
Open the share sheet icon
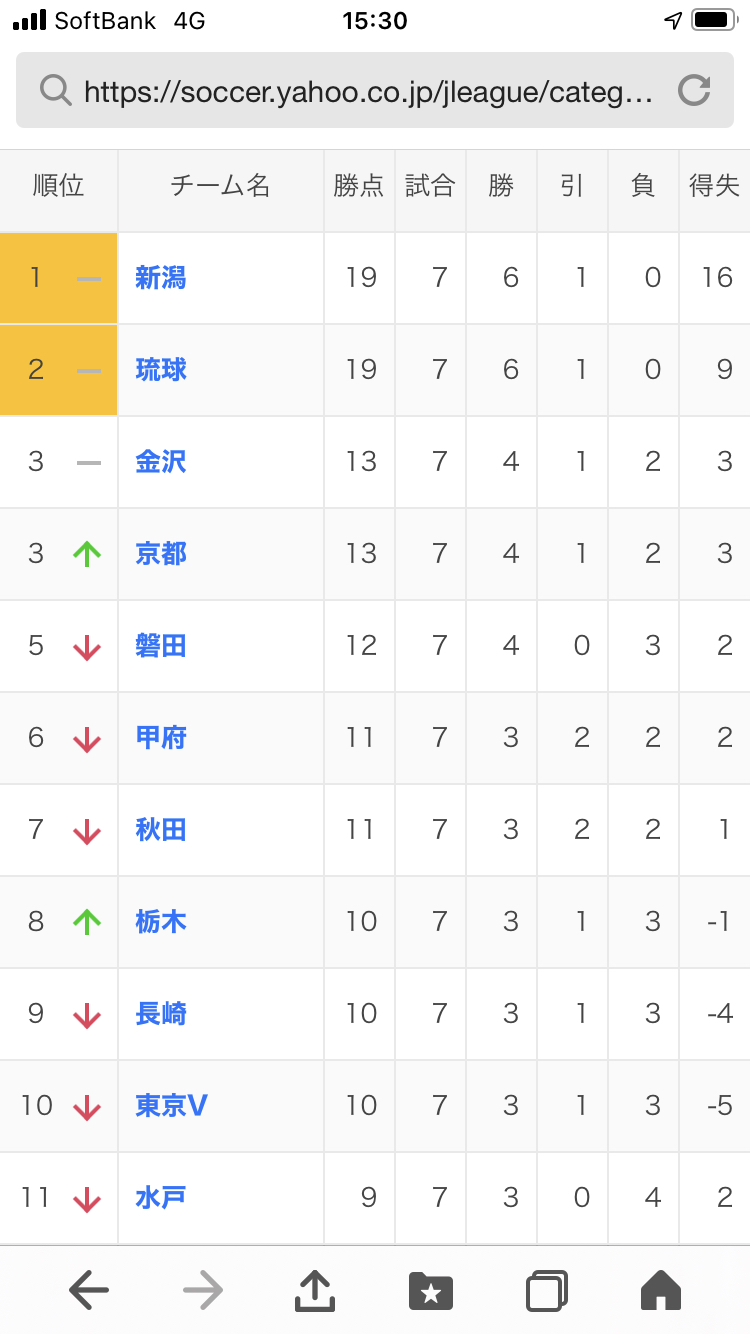[316, 1290]
